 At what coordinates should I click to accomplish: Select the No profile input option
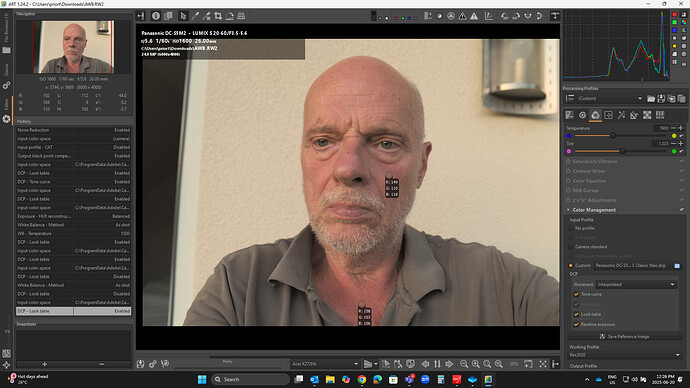point(571,228)
